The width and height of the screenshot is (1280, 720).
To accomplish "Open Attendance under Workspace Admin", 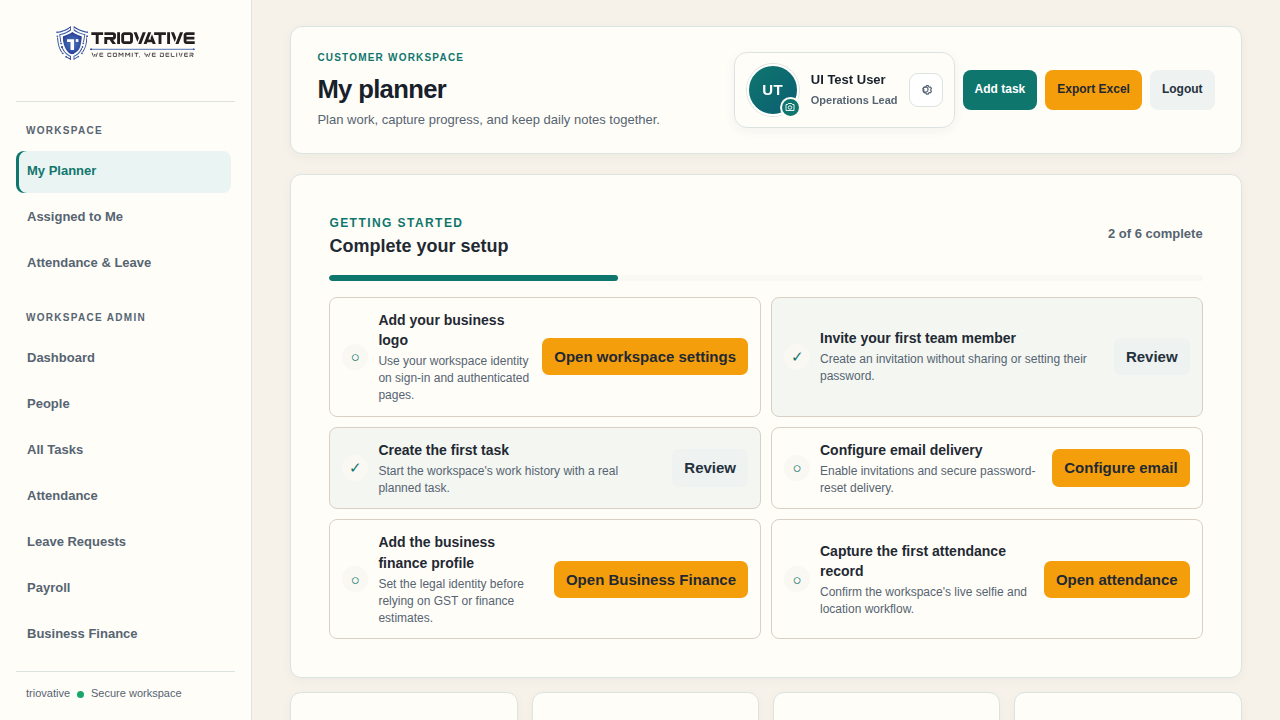I will (x=123, y=496).
